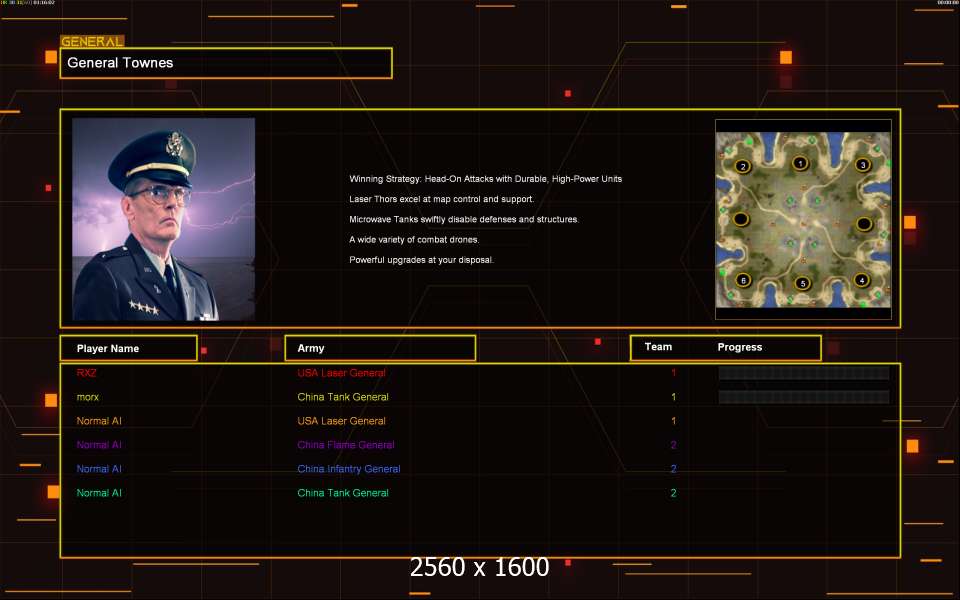Click General Townes' portrait image
The image size is (960, 600).
click(163, 219)
